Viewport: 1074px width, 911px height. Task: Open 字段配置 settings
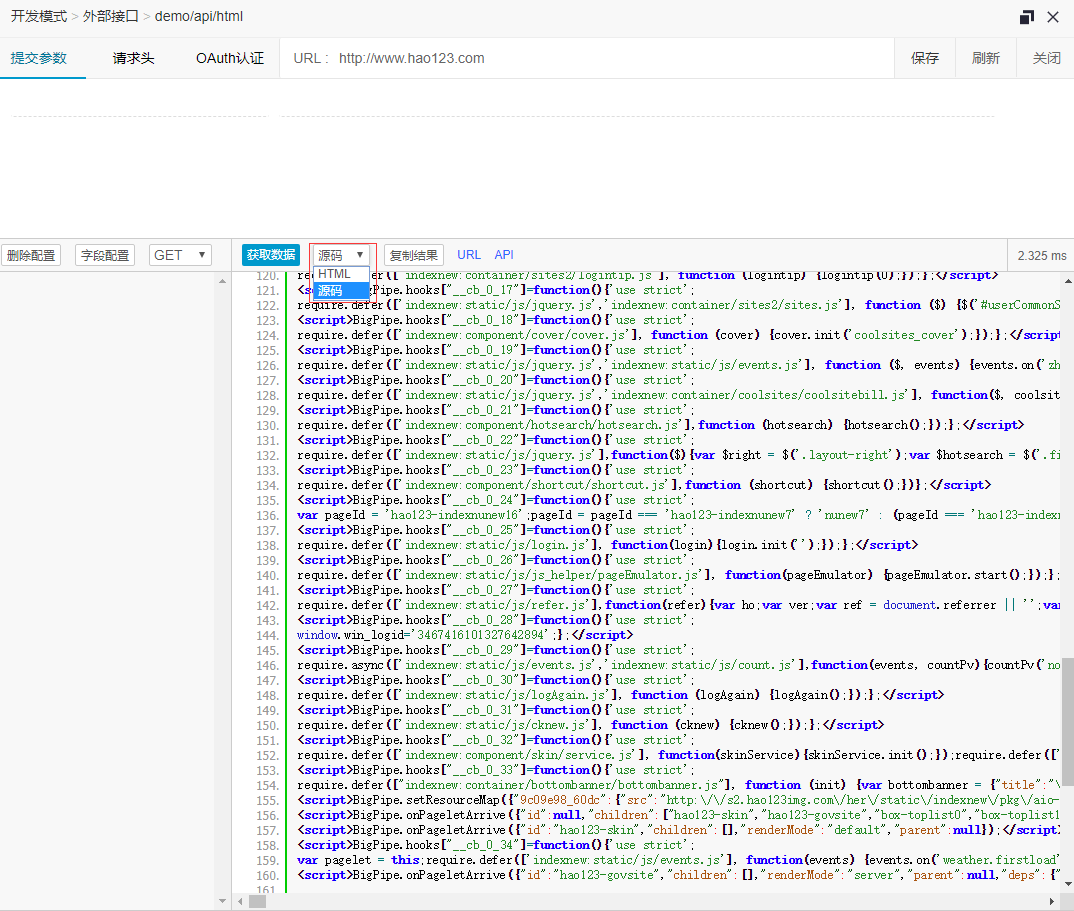[x=105, y=255]
